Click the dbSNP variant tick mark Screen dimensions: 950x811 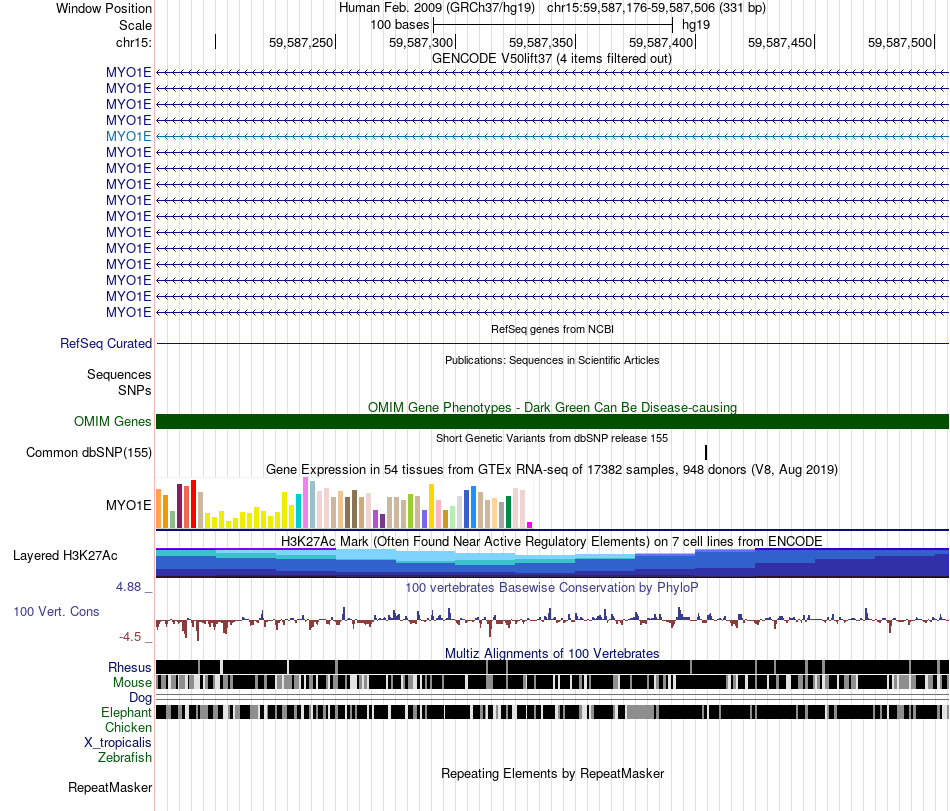(x=706, y=452)
